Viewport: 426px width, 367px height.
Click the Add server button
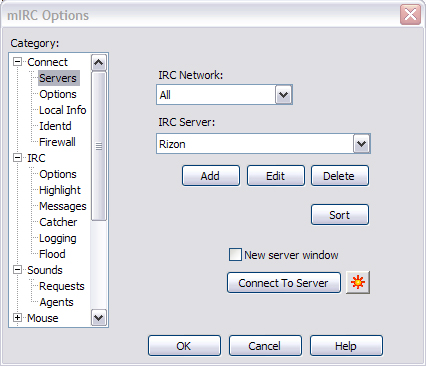coord(211,176)
